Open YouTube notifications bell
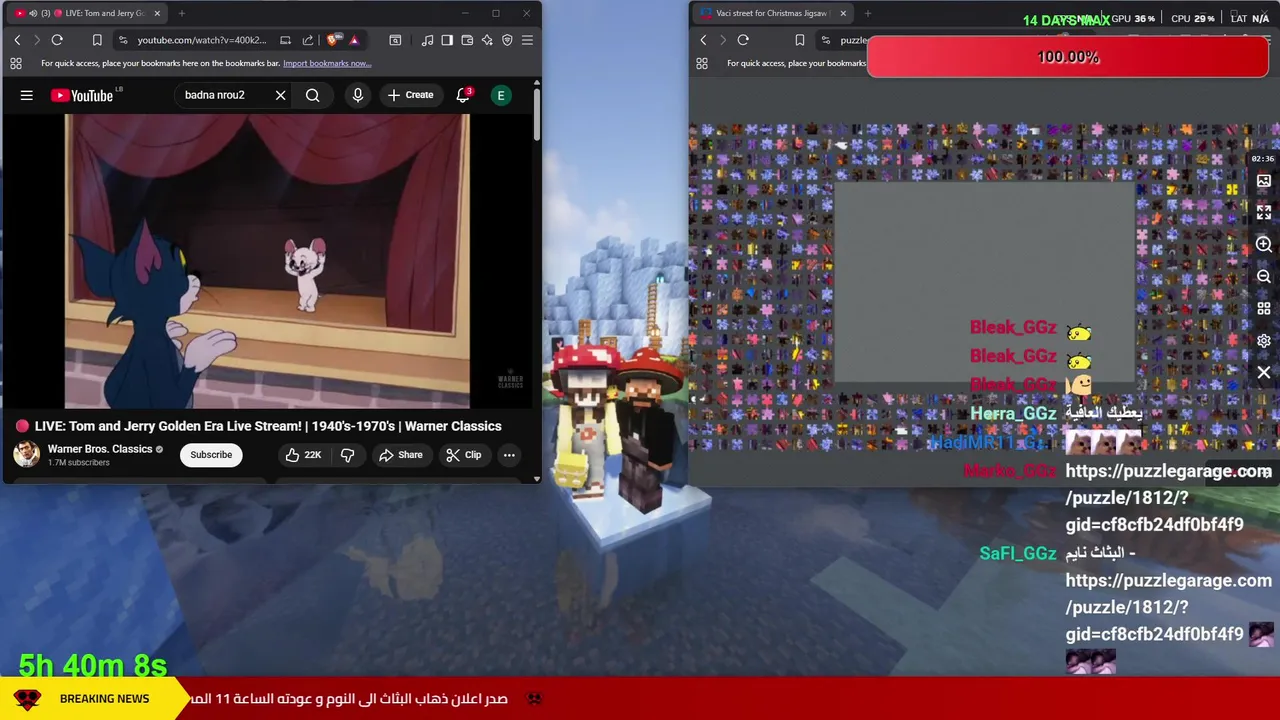 [x=463, y=95]
